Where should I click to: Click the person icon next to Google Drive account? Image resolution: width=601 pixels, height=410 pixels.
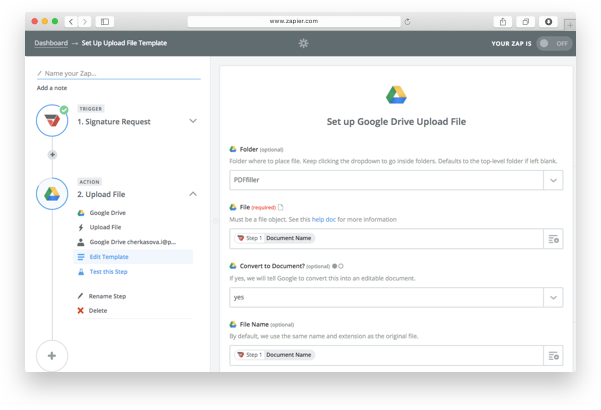click(x=80, y=242)
